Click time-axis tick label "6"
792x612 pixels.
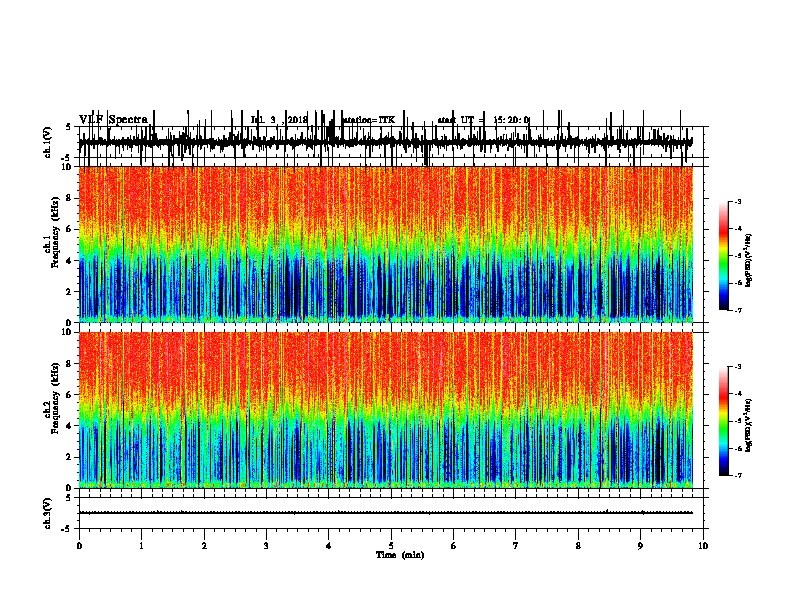(x=454, y=546)
